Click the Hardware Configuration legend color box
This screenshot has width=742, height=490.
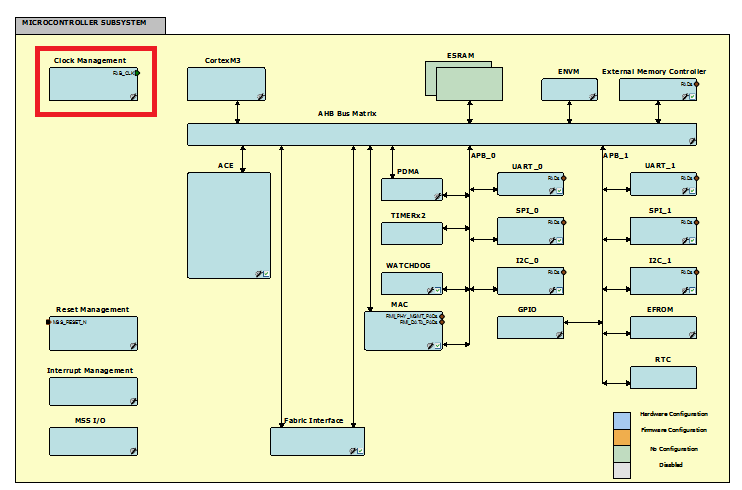pyautogui.click(x=622, y=419)
